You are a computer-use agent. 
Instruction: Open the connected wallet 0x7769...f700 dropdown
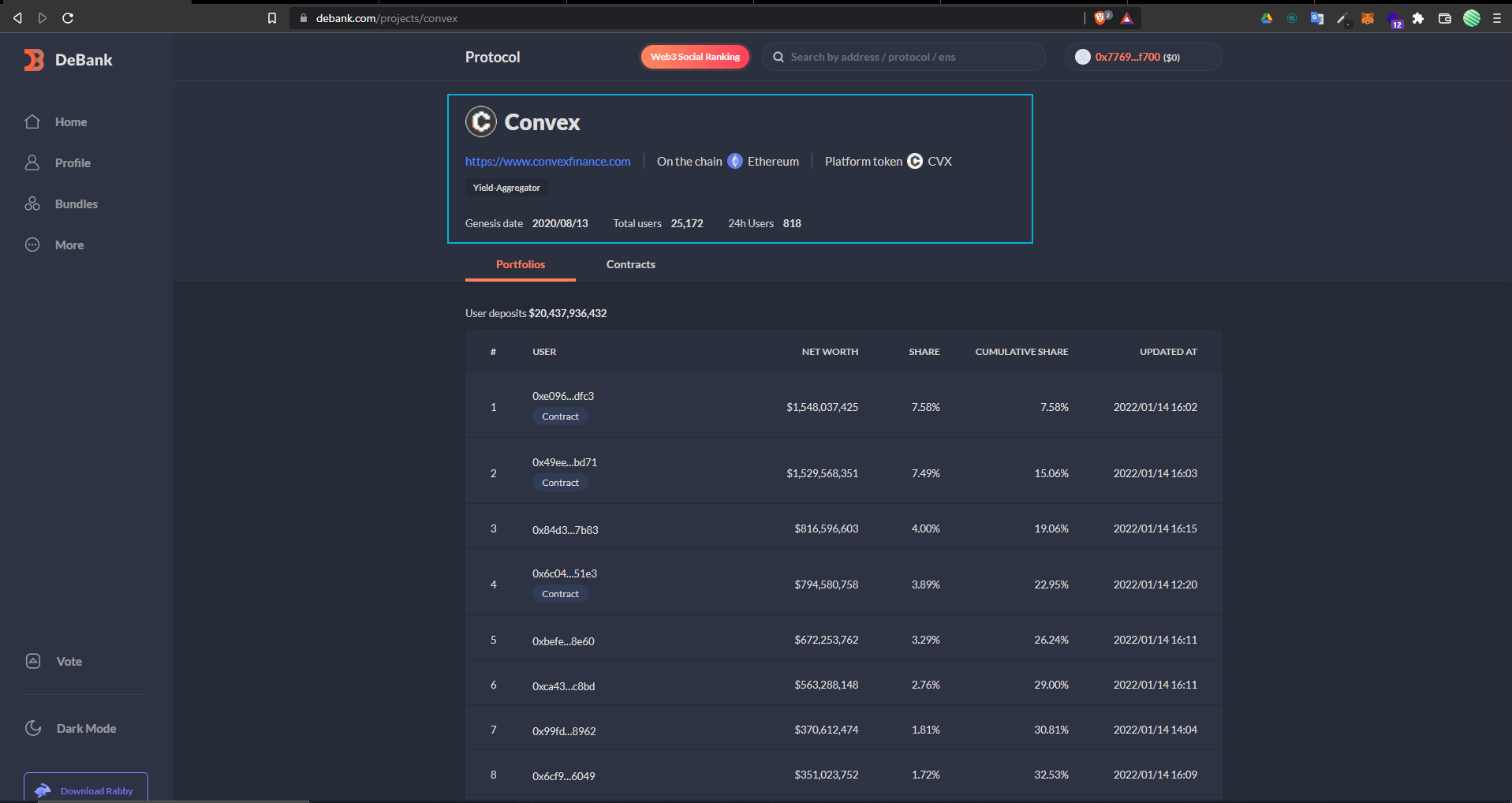coord(1142,57)
